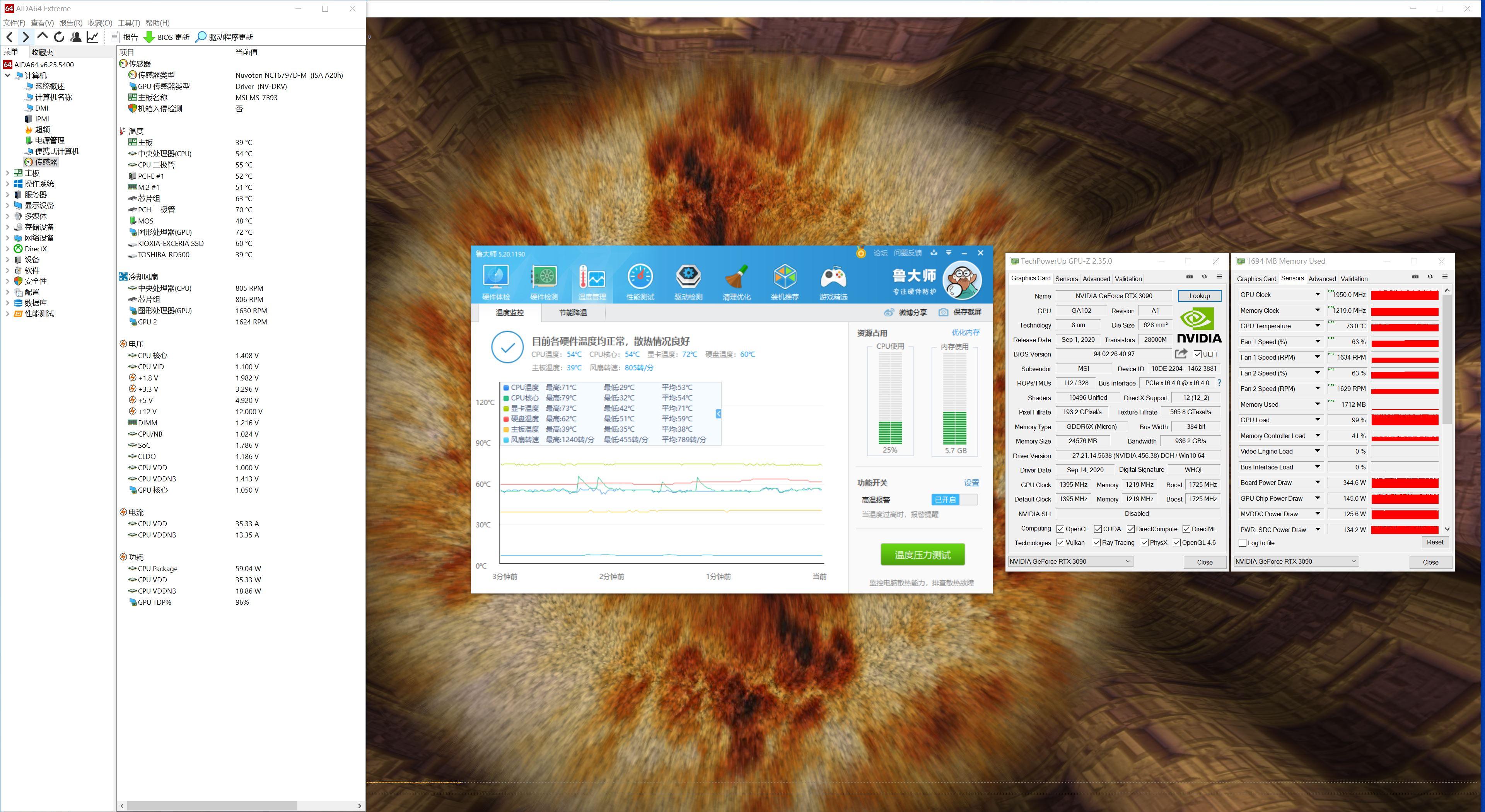
Task: Click the 设置 link beside 功能开关
Action: pyautogui.click(x=971, y=483)
